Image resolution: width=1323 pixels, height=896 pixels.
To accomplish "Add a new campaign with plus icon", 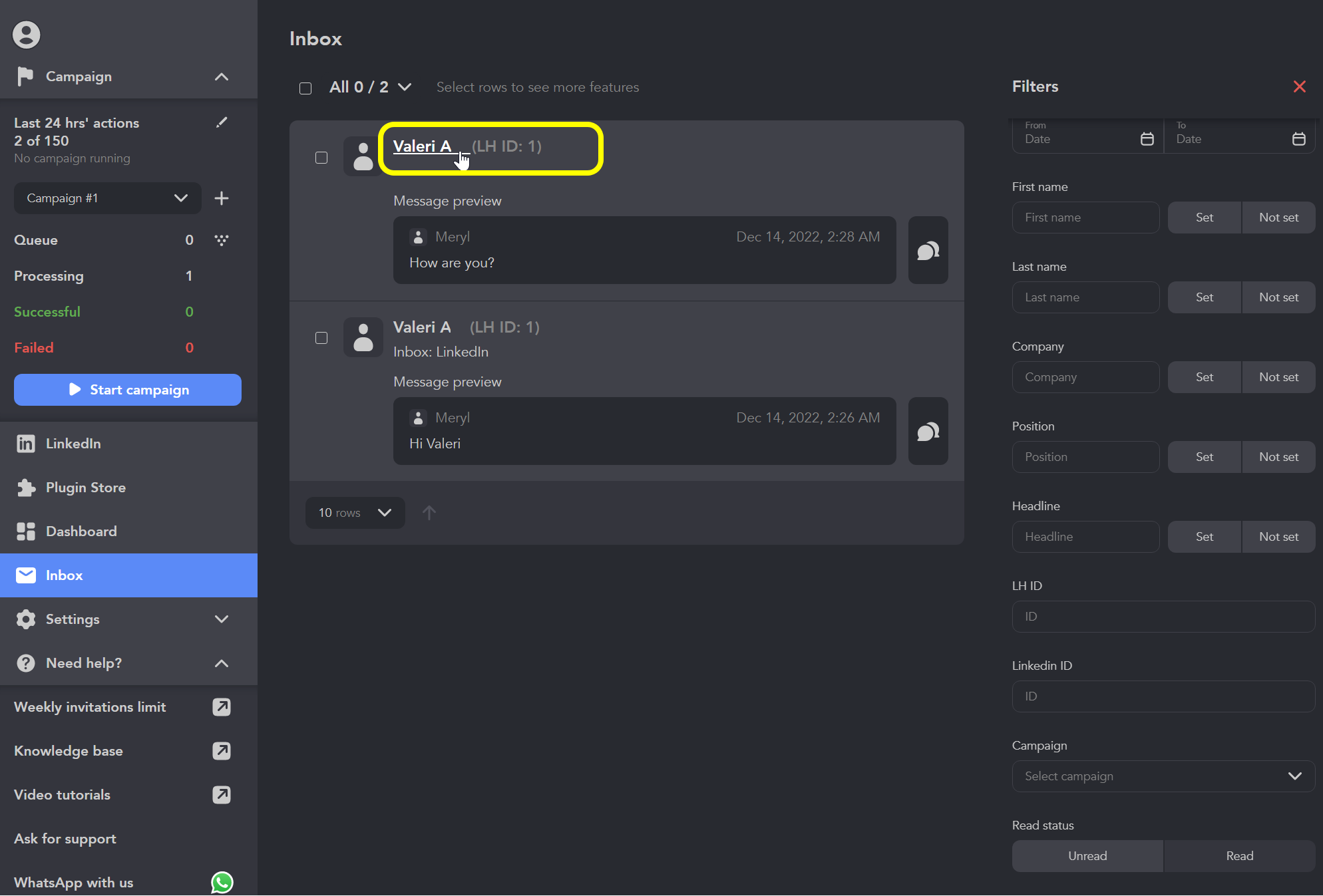I will pyautogui.click(x=222, y=198).
